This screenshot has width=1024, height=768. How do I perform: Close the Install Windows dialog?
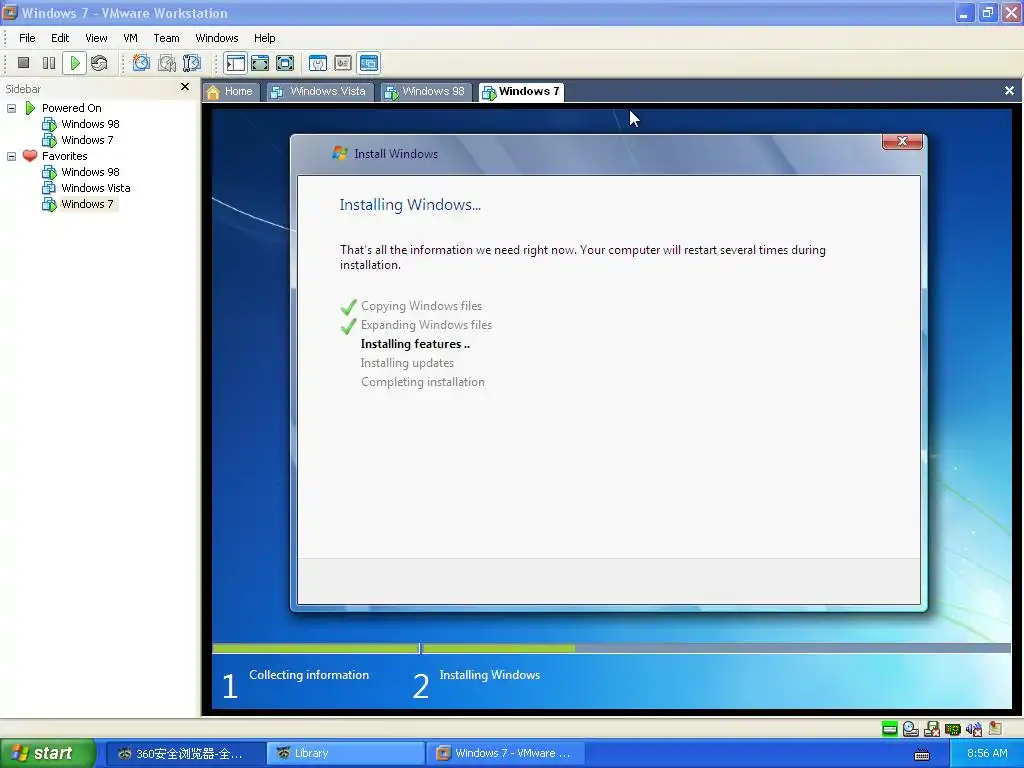click(902, 141)
